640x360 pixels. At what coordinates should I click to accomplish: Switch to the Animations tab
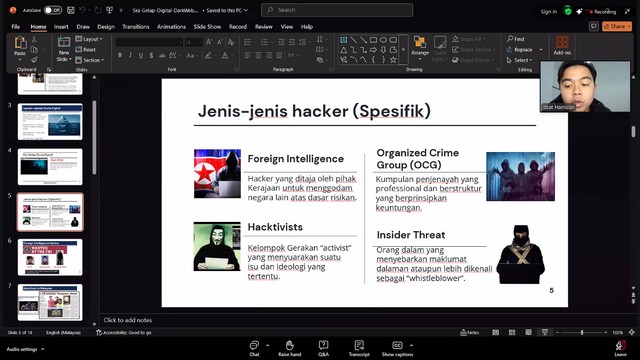point(171,27)
